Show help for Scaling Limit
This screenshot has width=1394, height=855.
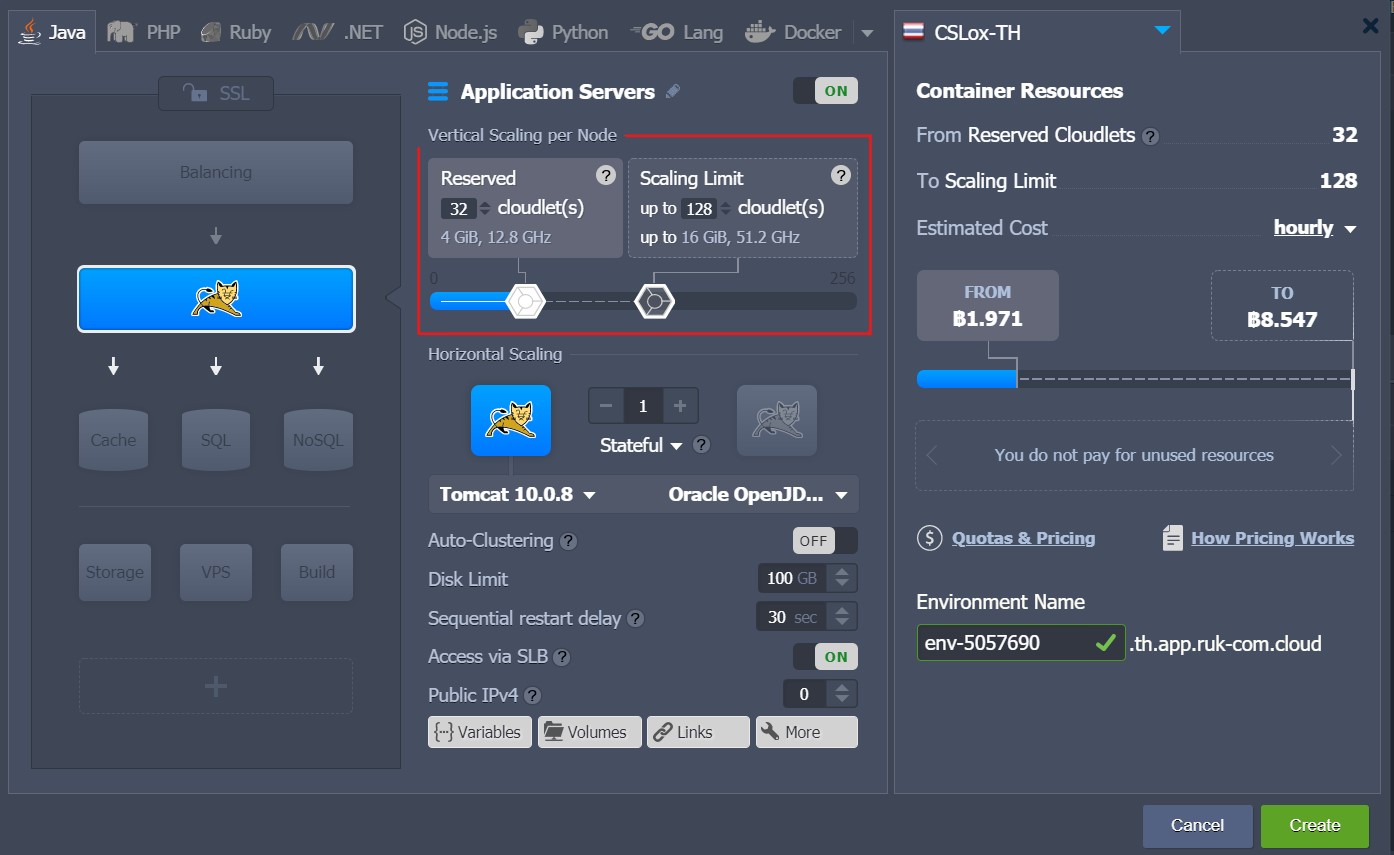point(841,175)
